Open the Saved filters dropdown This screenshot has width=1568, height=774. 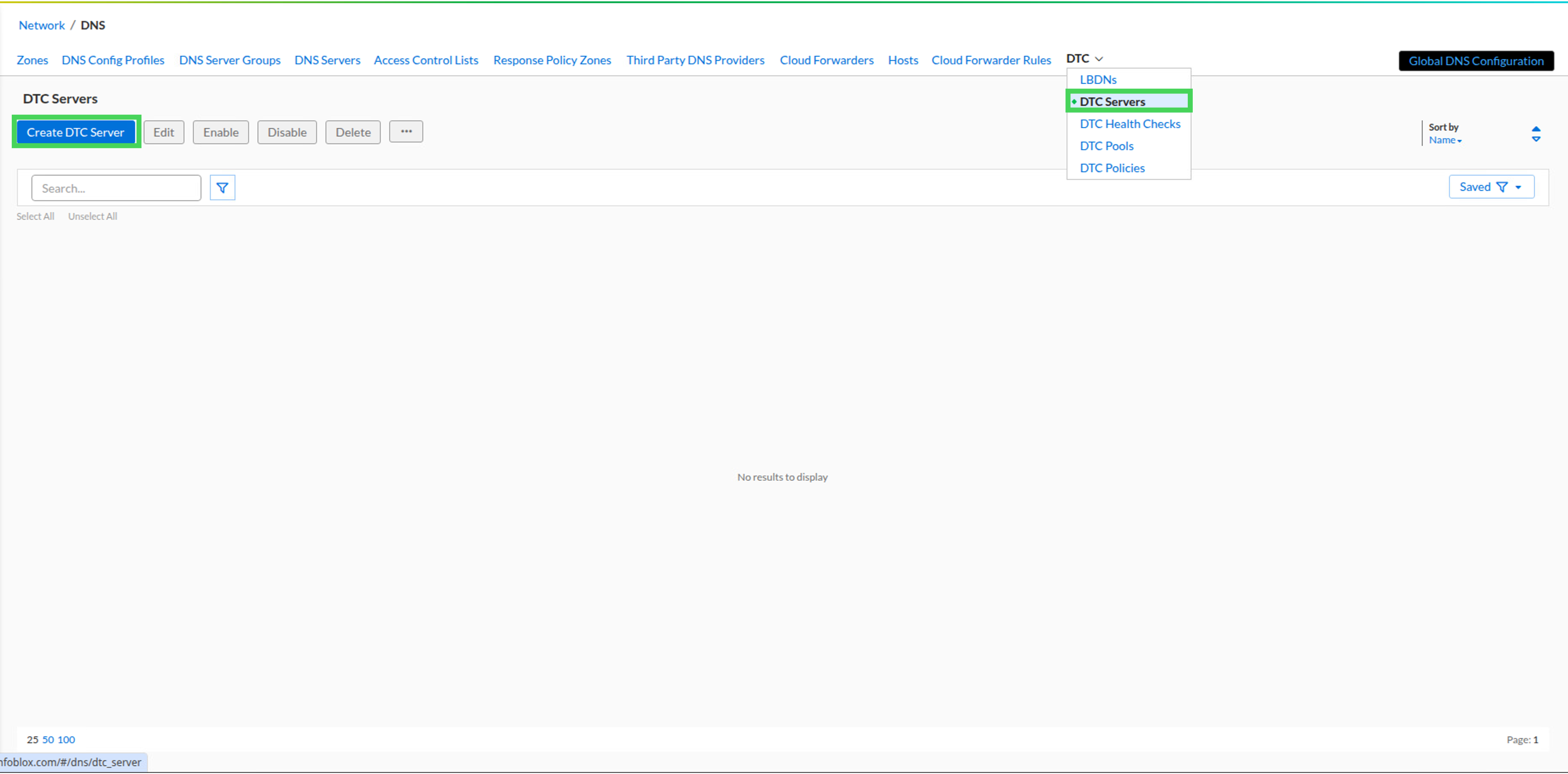(1491, 187)
